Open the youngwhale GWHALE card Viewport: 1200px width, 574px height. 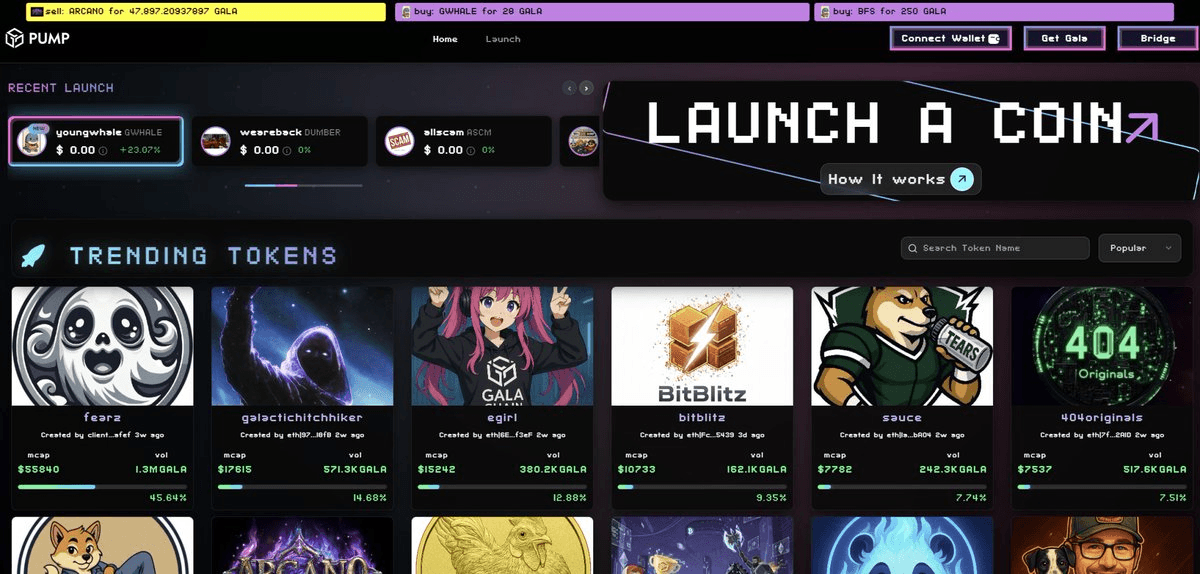point(96,141)
